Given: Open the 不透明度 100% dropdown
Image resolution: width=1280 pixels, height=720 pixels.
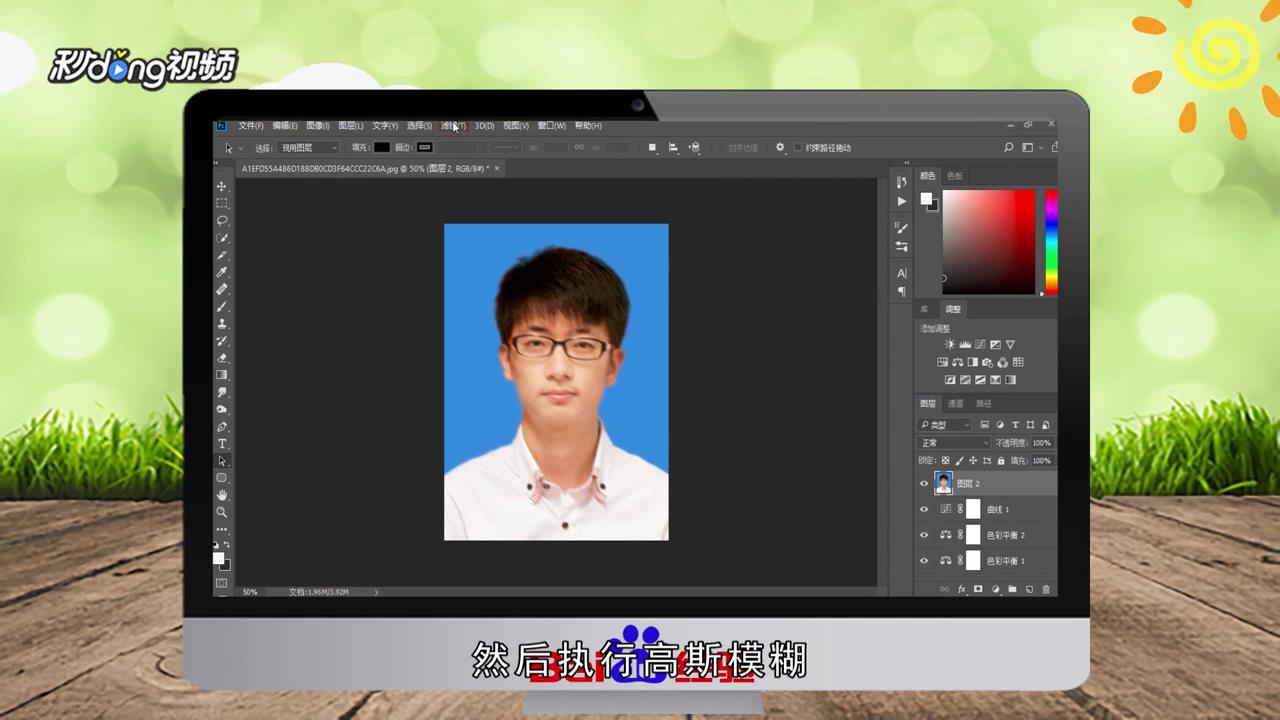Looking at the screenshot, I should pos(1041,443).
